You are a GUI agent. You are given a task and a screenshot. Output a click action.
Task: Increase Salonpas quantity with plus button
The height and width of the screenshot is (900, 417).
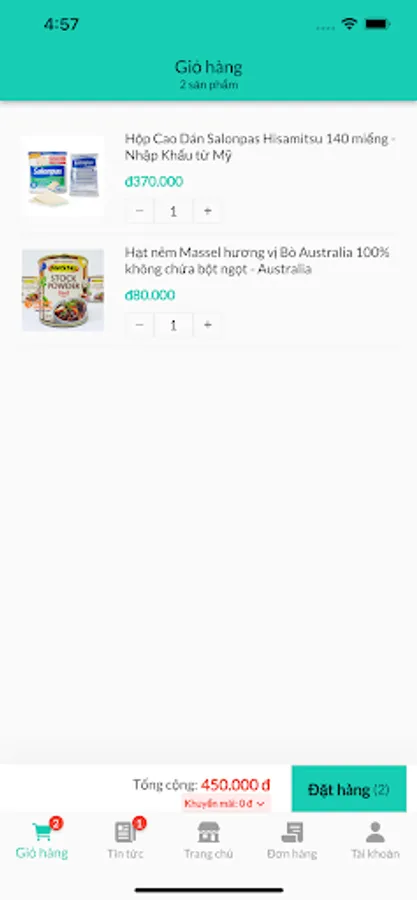point(208,211)
